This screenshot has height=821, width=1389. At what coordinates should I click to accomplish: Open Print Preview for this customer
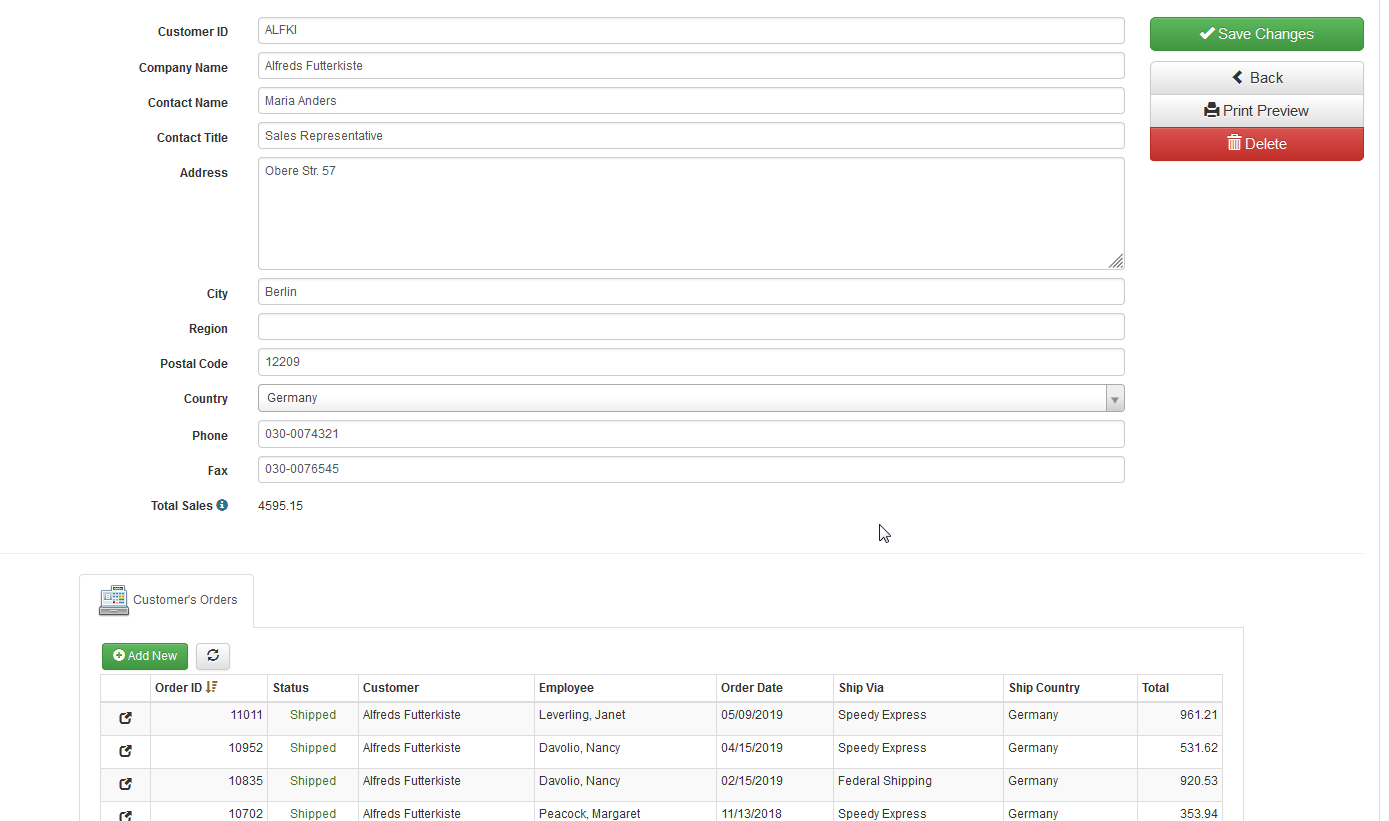[1256, 111]
